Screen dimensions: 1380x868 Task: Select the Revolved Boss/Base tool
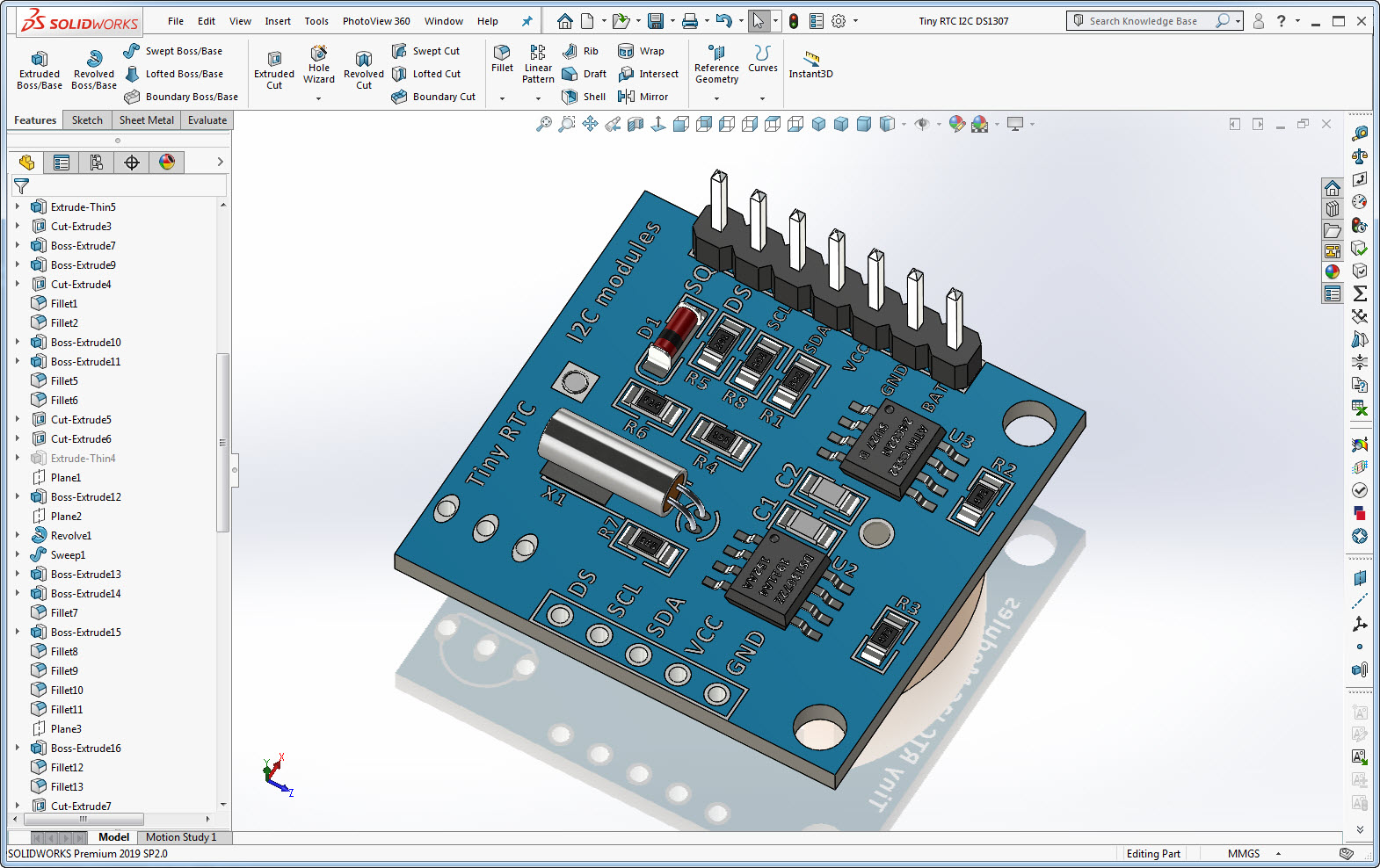tap(94, 69)
